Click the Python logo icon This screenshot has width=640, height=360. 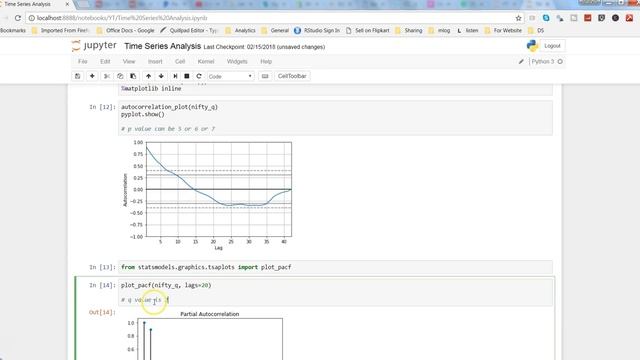pos(532,46)
